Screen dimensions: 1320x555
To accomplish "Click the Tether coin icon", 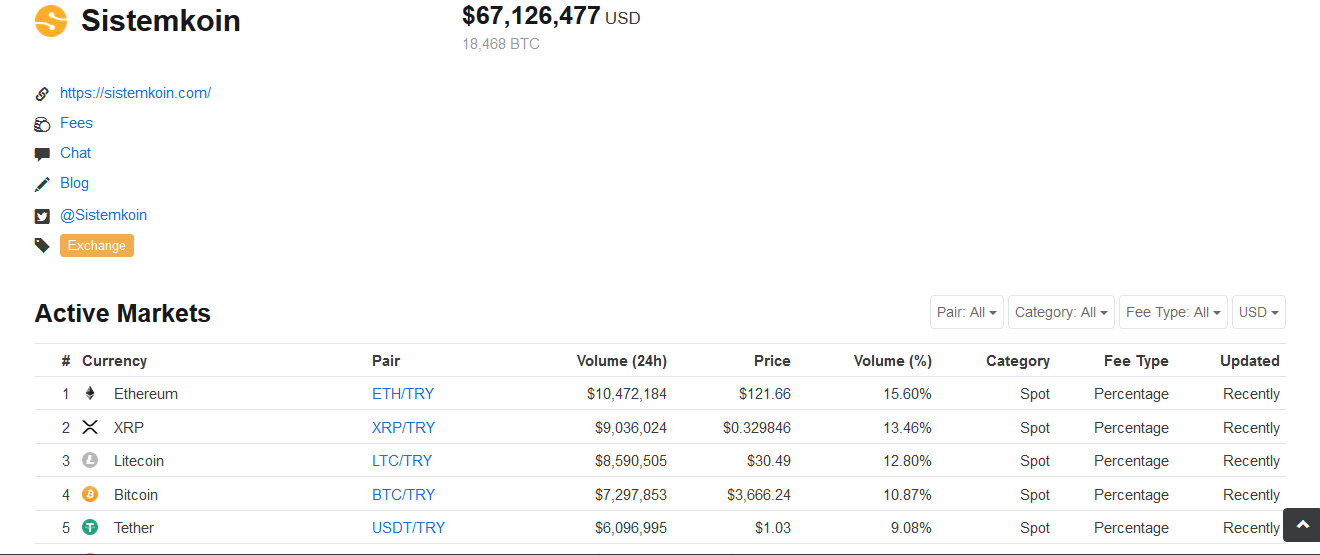I will [90, 528].
